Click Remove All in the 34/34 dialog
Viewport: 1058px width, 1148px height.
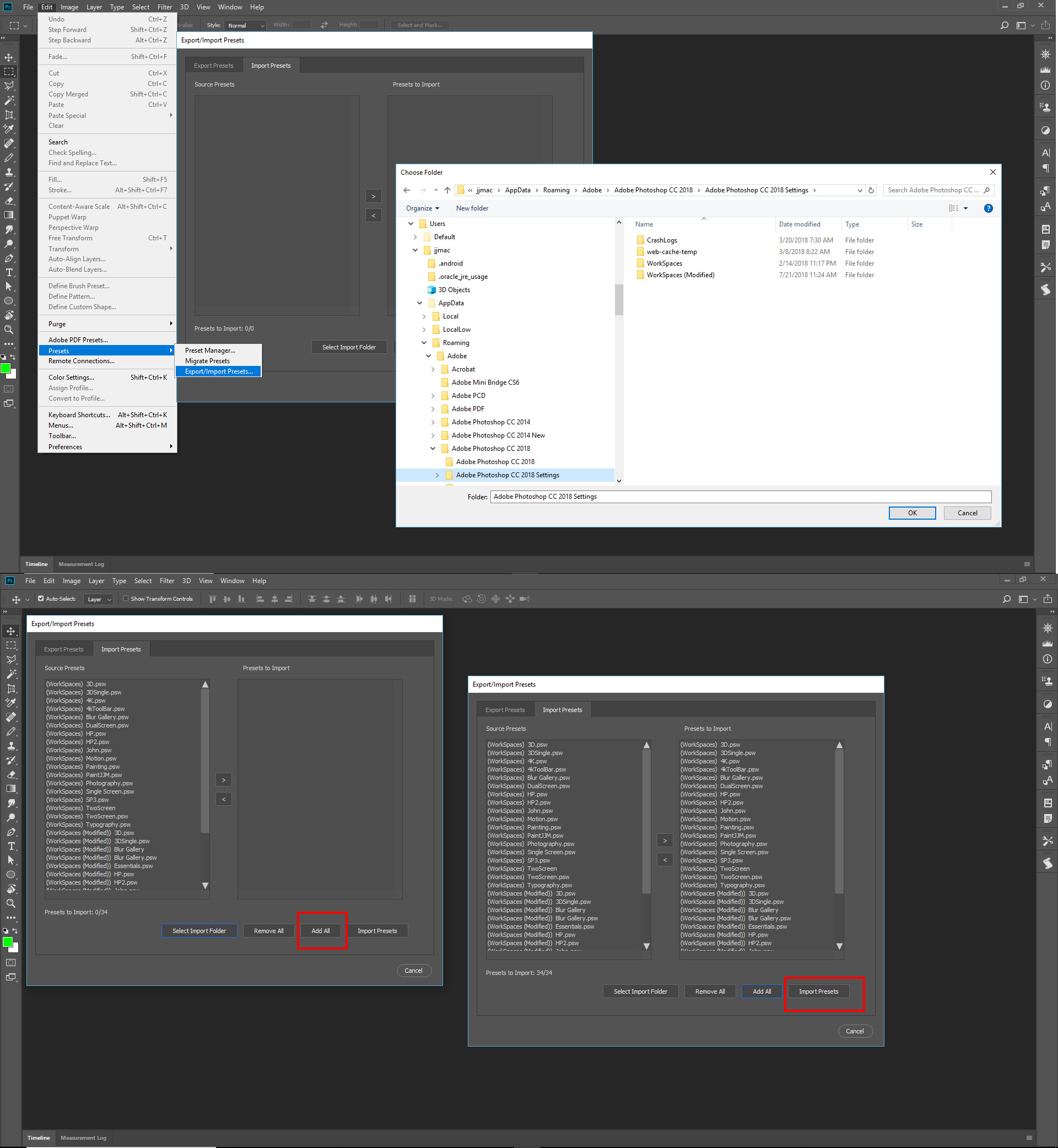pos(710,991)
